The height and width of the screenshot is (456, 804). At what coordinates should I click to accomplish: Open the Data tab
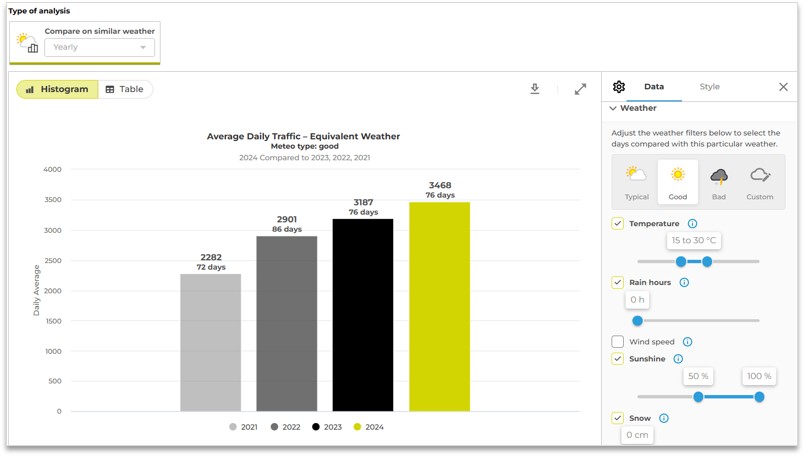point(654,87)
